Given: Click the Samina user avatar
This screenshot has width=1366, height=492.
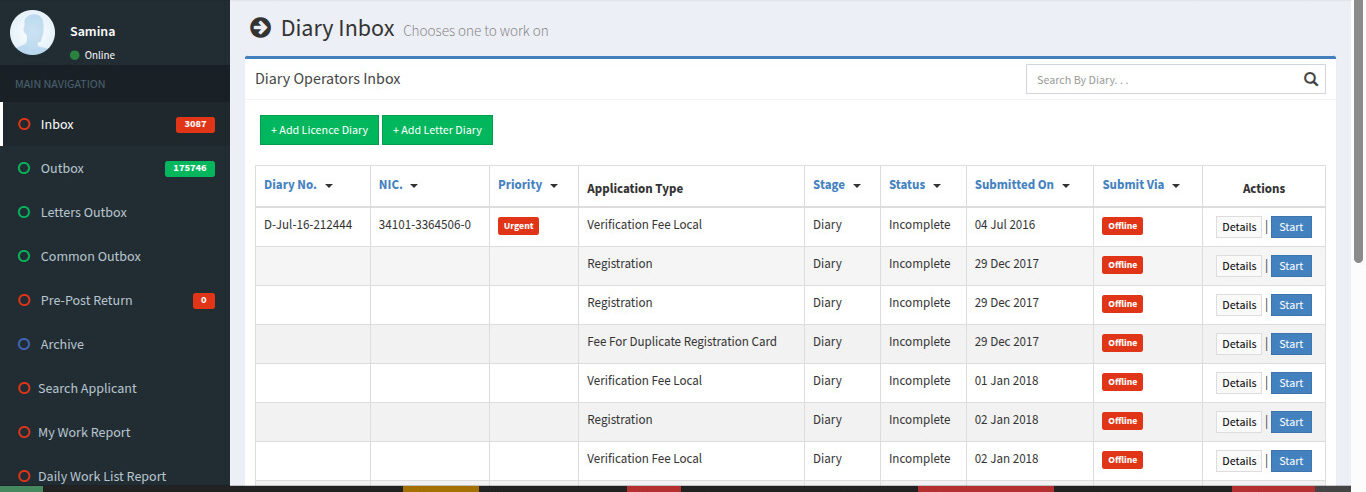Looking at the screenshot, I should (x=32, y=32).
